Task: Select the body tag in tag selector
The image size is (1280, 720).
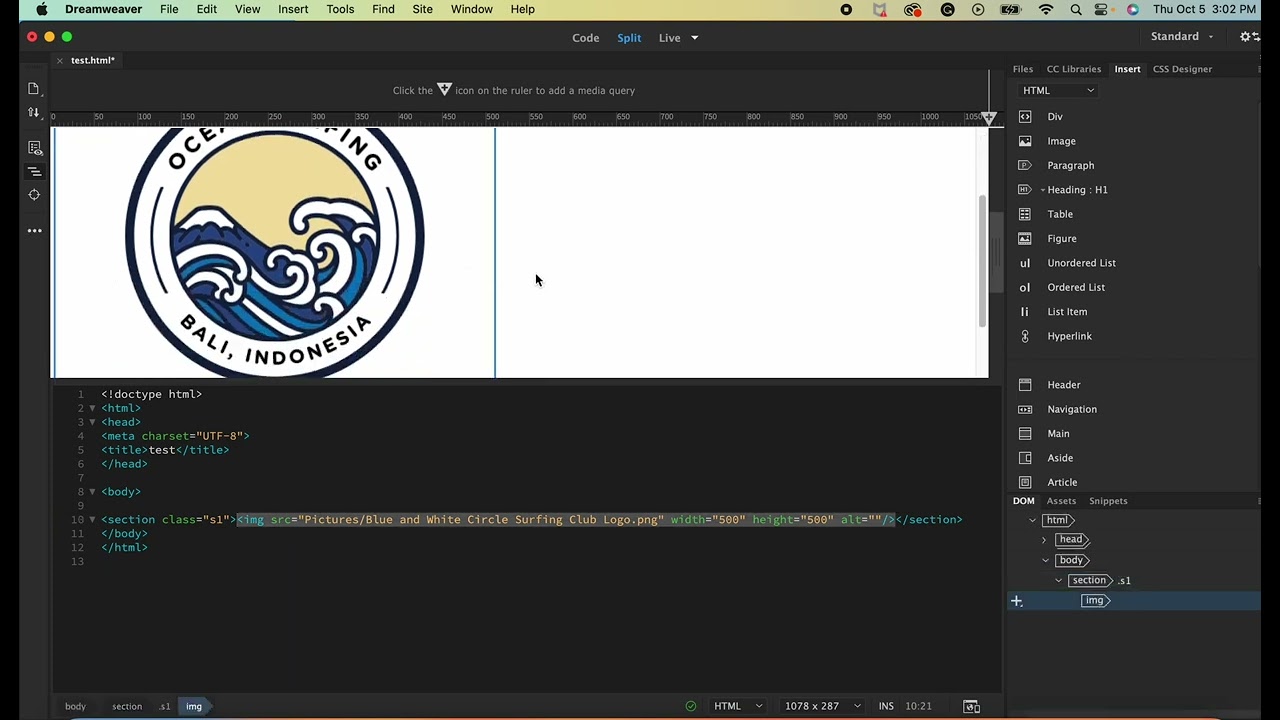Action: 76,706
